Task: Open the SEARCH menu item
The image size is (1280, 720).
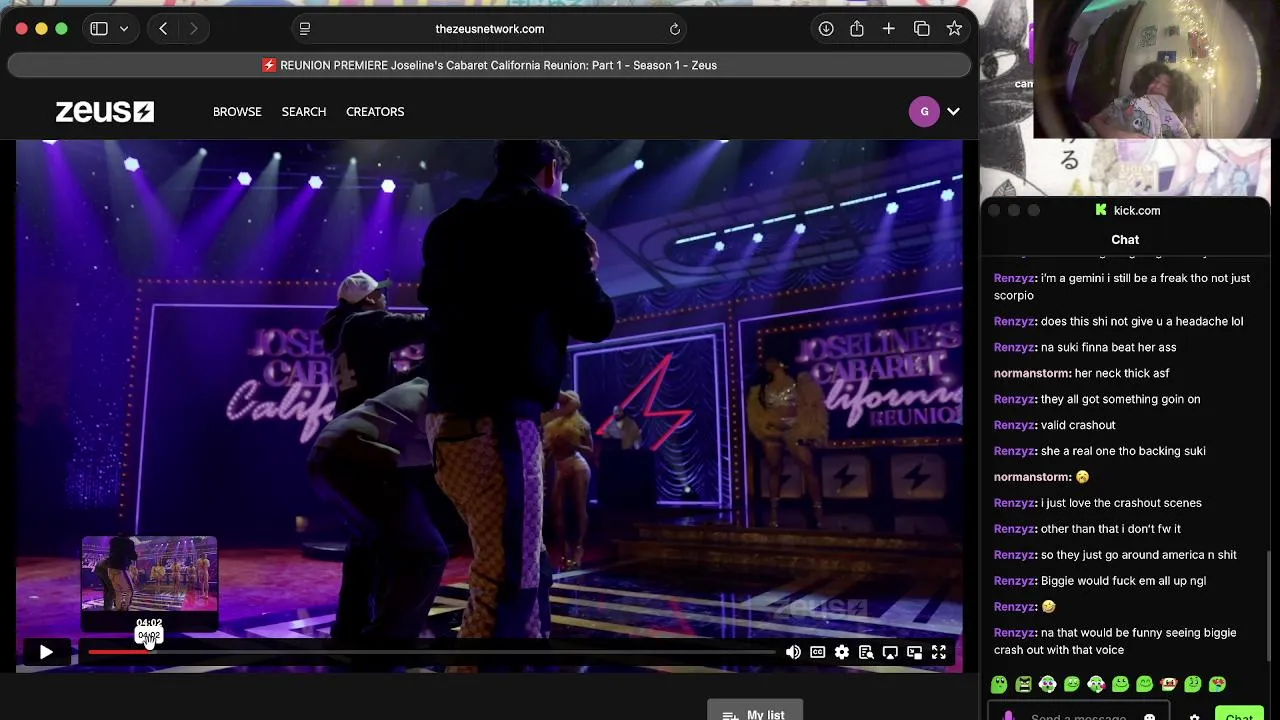Action: click(304, 111)
